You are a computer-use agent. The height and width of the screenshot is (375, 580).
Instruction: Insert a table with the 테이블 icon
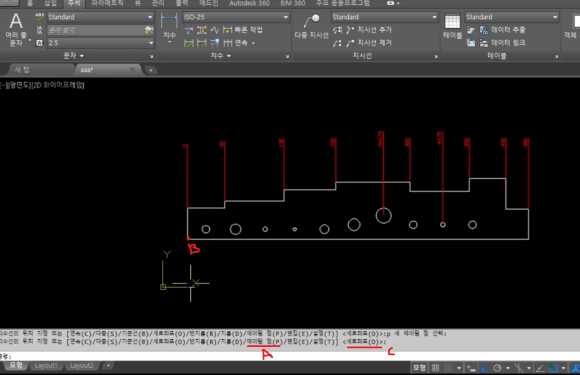(452, 26)
